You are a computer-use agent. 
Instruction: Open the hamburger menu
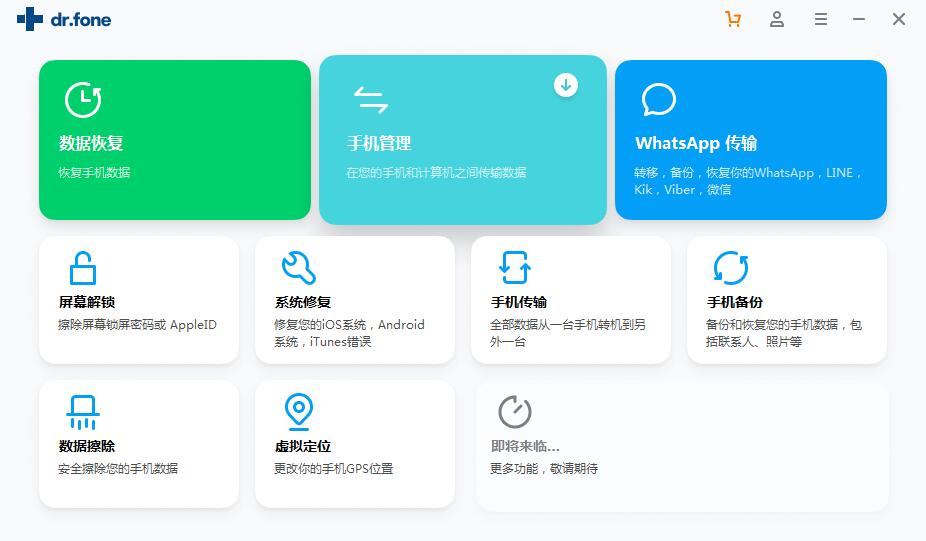tap(821, 19)
